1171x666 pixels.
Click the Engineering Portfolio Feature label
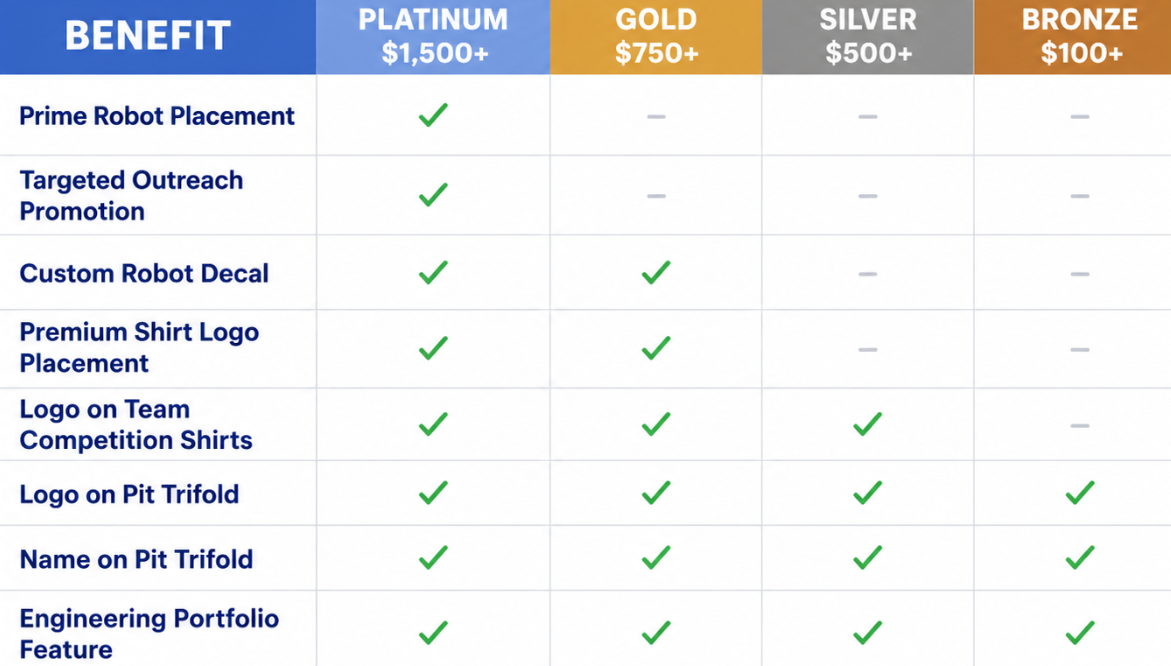click(149, 634)
